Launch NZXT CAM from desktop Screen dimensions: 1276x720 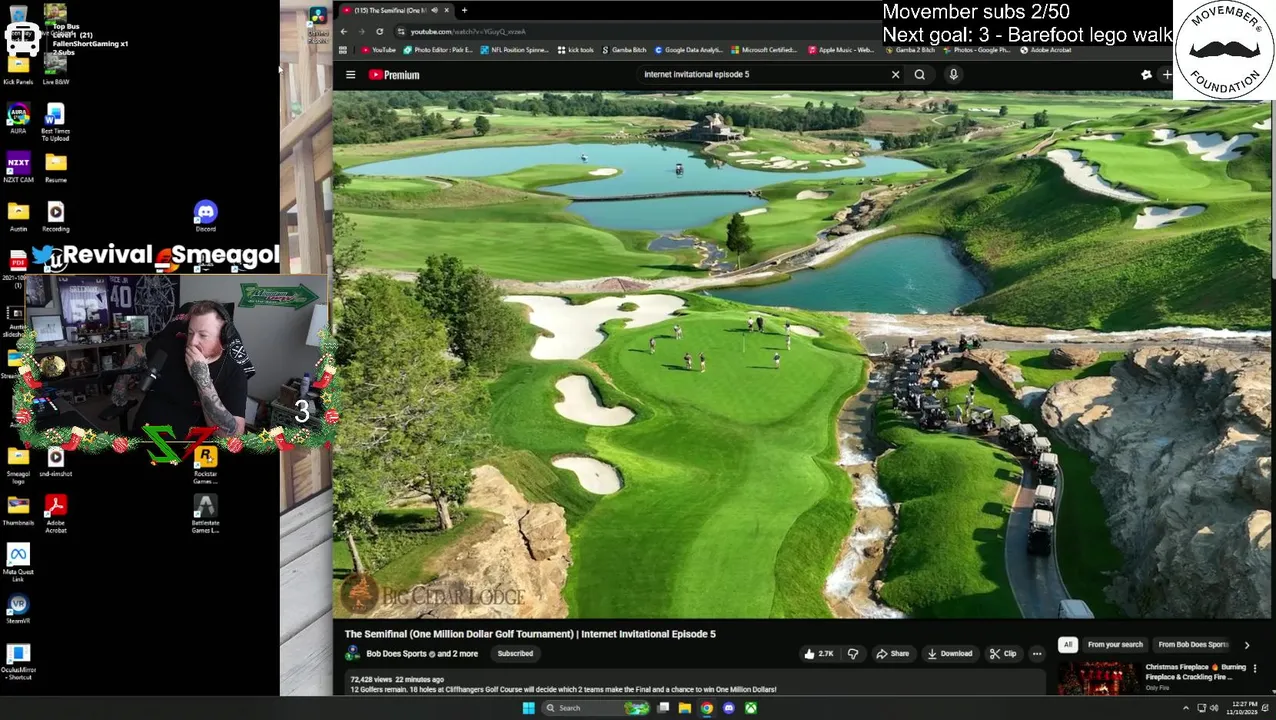coord(18,168)
